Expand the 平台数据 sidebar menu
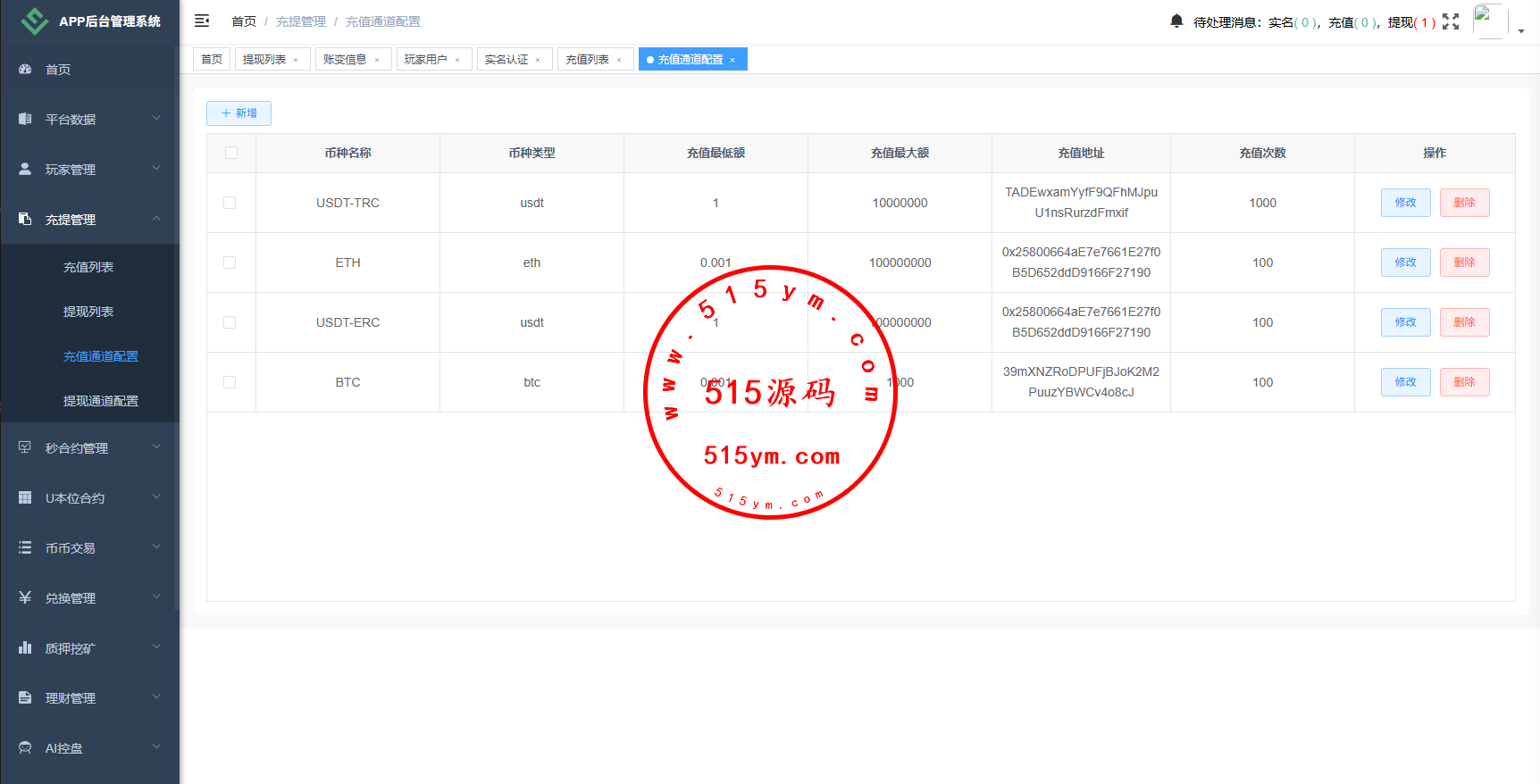 click(89, 119)
